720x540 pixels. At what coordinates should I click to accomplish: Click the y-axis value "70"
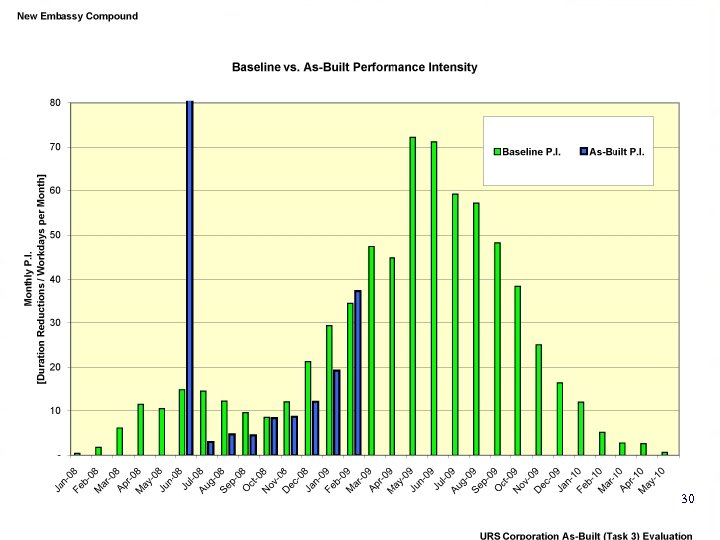click(55, 147)
